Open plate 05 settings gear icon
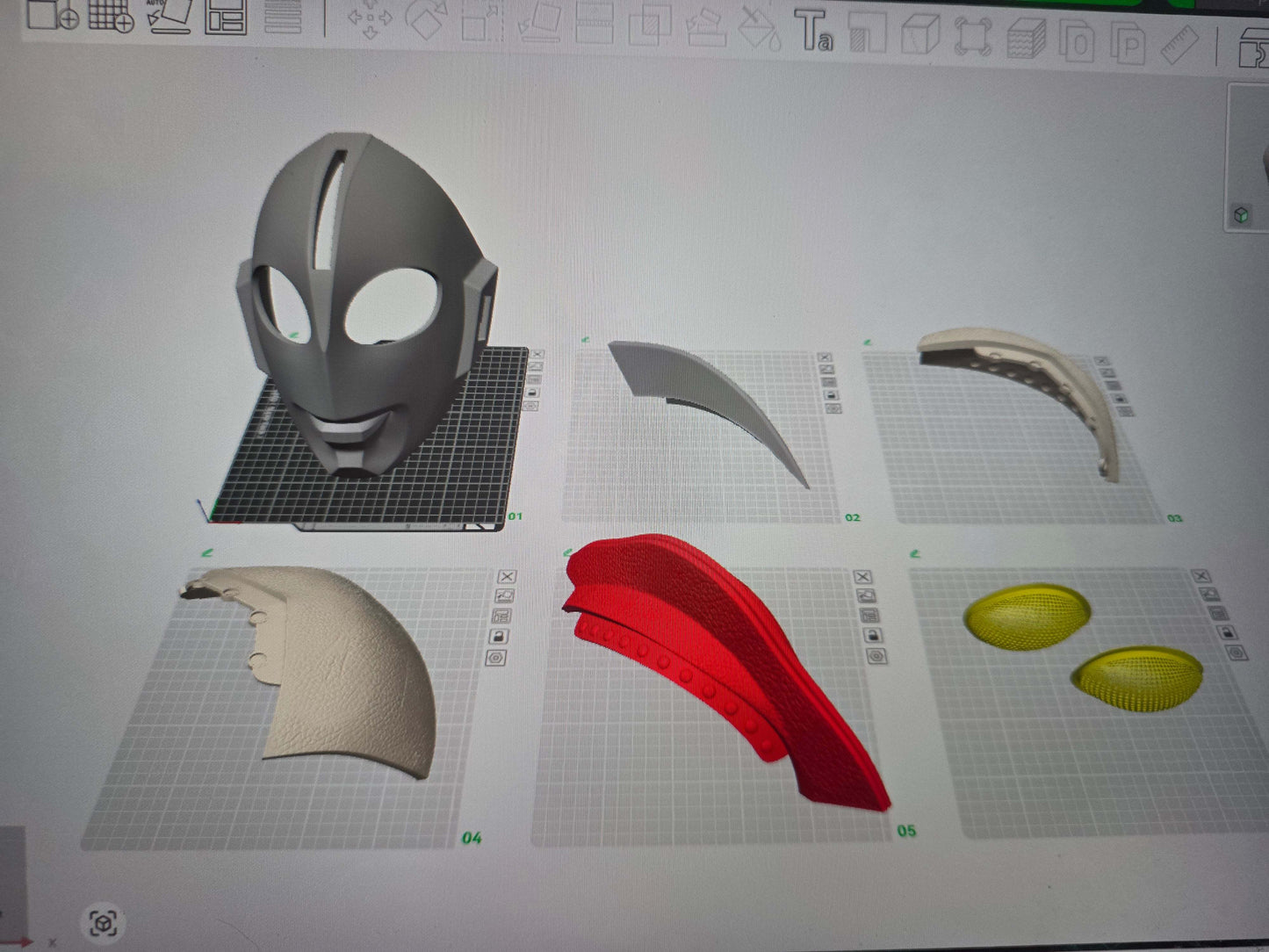Viewport: 1269px width, 952px height. click(876, 656)
